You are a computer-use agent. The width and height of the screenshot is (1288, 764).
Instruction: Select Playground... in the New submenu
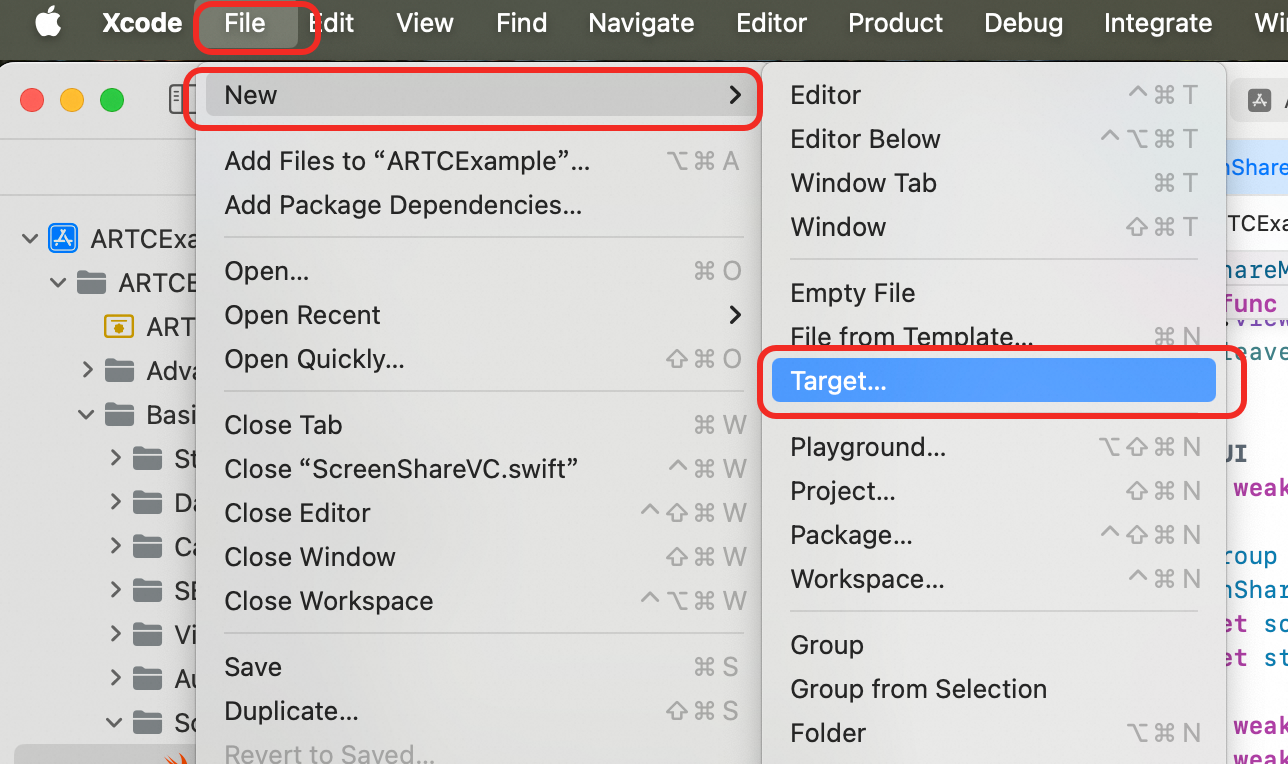[867, 447]
